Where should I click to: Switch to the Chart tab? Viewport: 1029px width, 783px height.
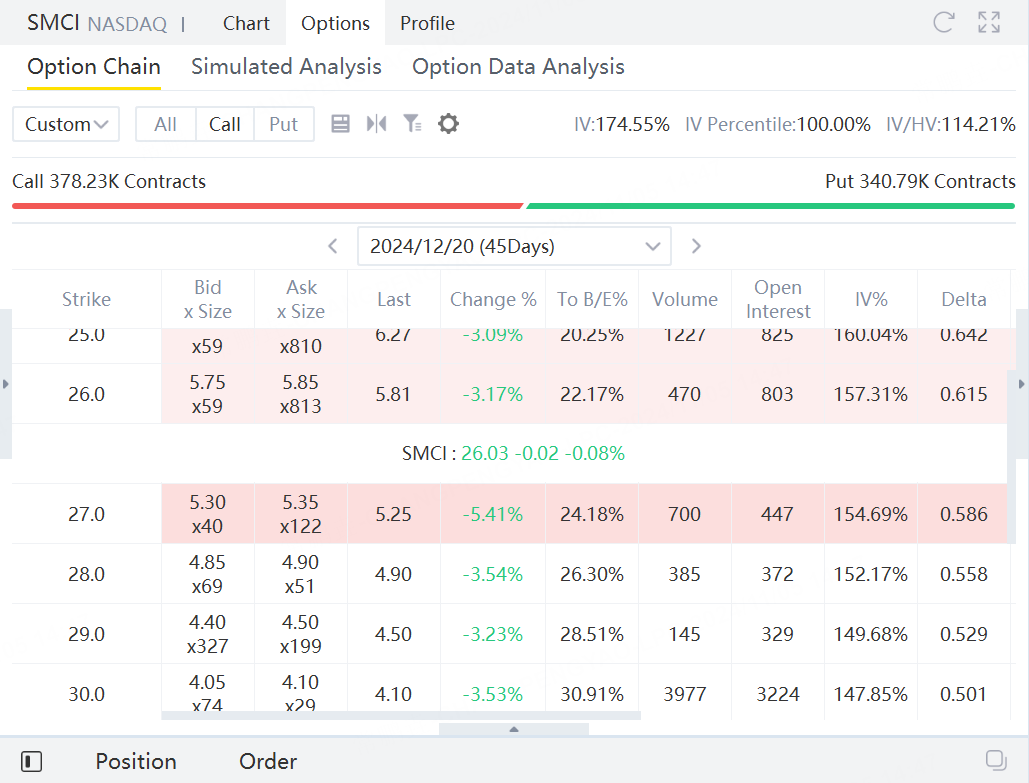pyautogui.click(x=246, y=23)
